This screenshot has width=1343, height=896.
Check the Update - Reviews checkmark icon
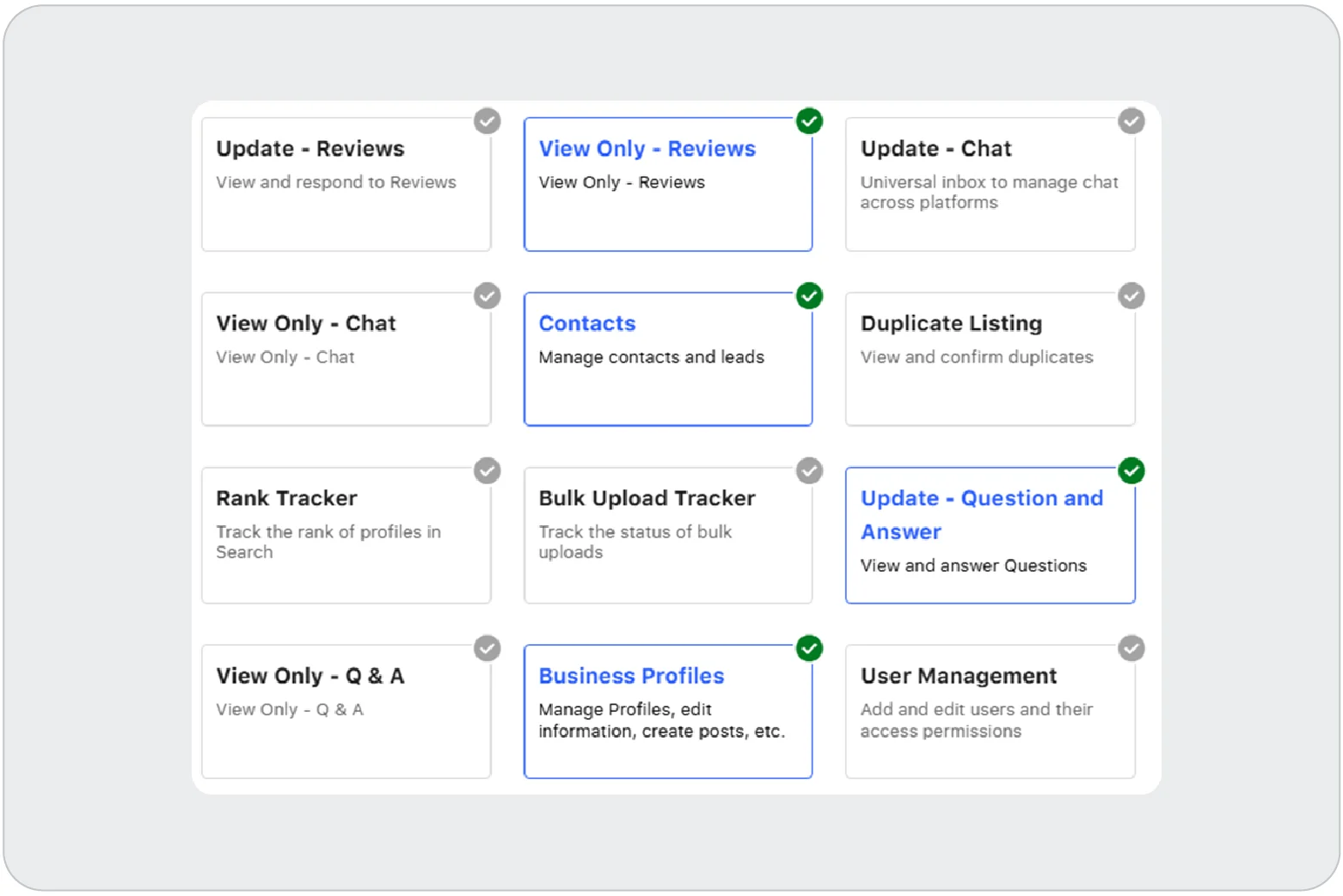click(488, 121)
